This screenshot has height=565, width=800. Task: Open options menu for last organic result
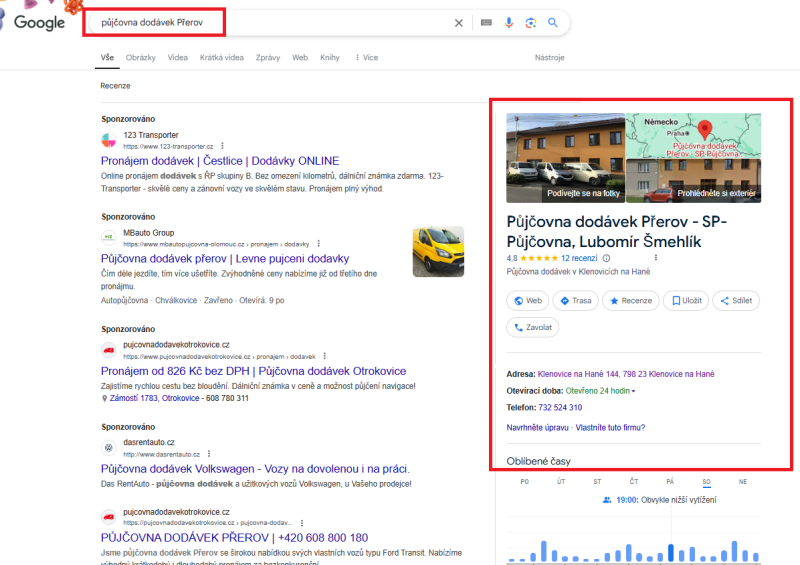(x=302, y=523)
